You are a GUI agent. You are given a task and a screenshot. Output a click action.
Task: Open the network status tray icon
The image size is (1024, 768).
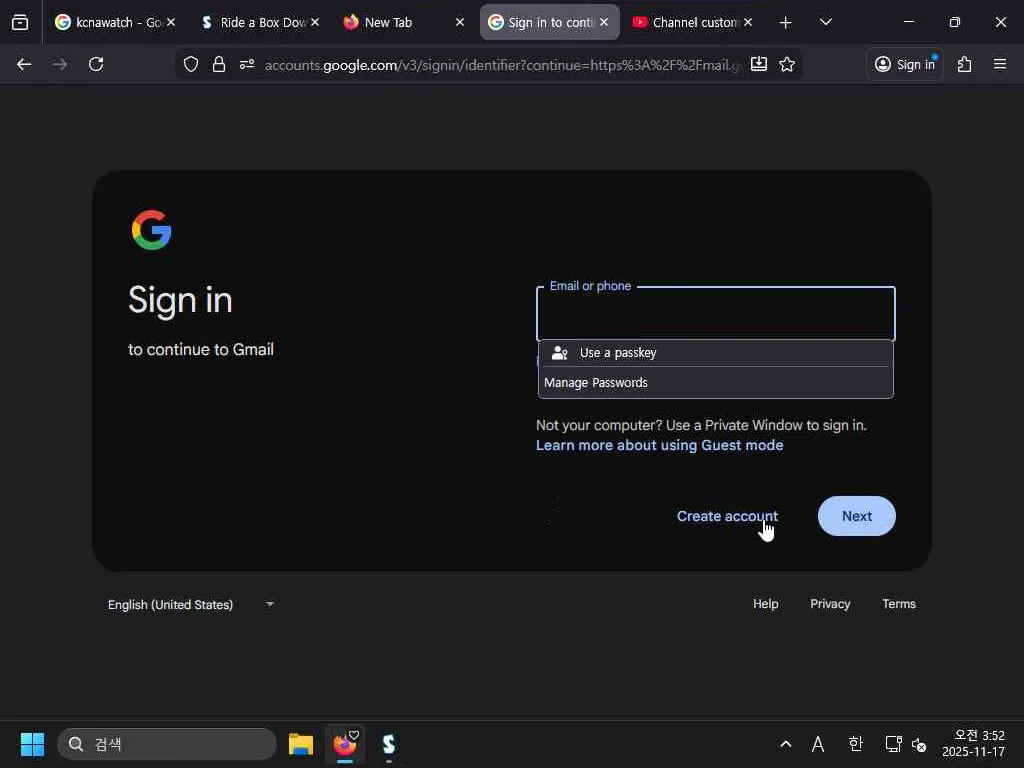click(893, 744)
